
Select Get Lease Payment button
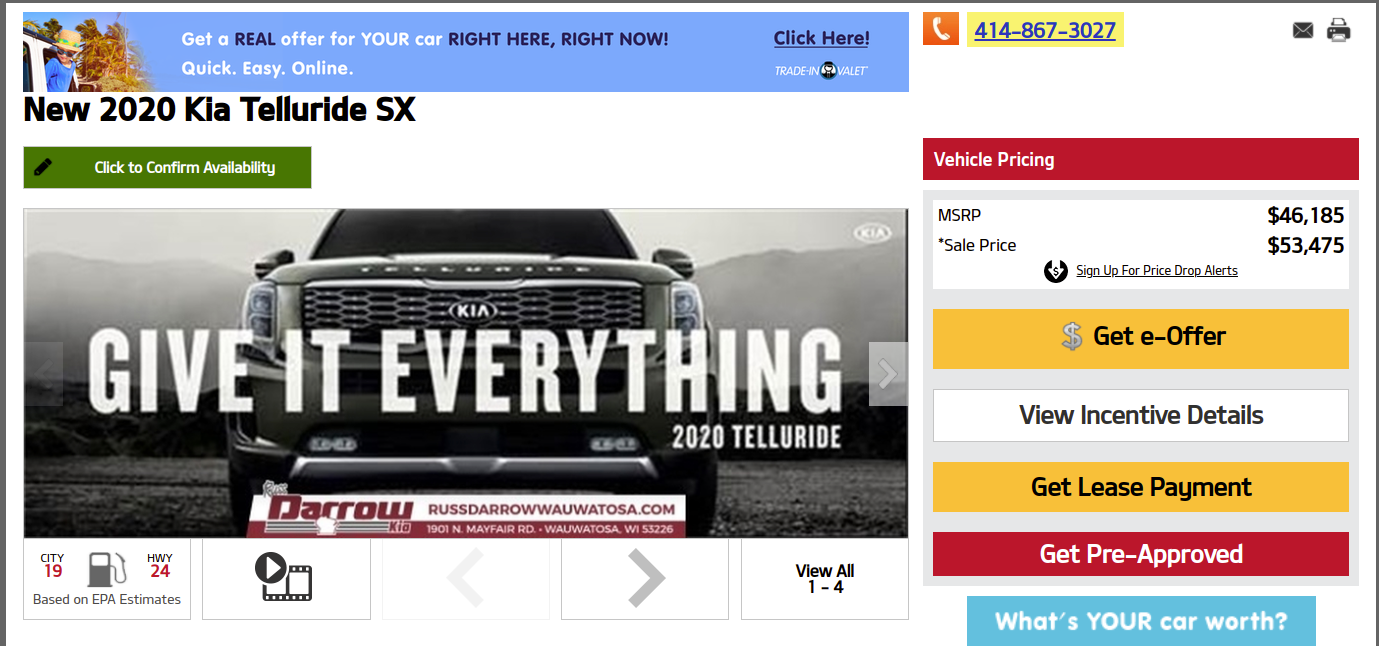[x=1140, y=487]
